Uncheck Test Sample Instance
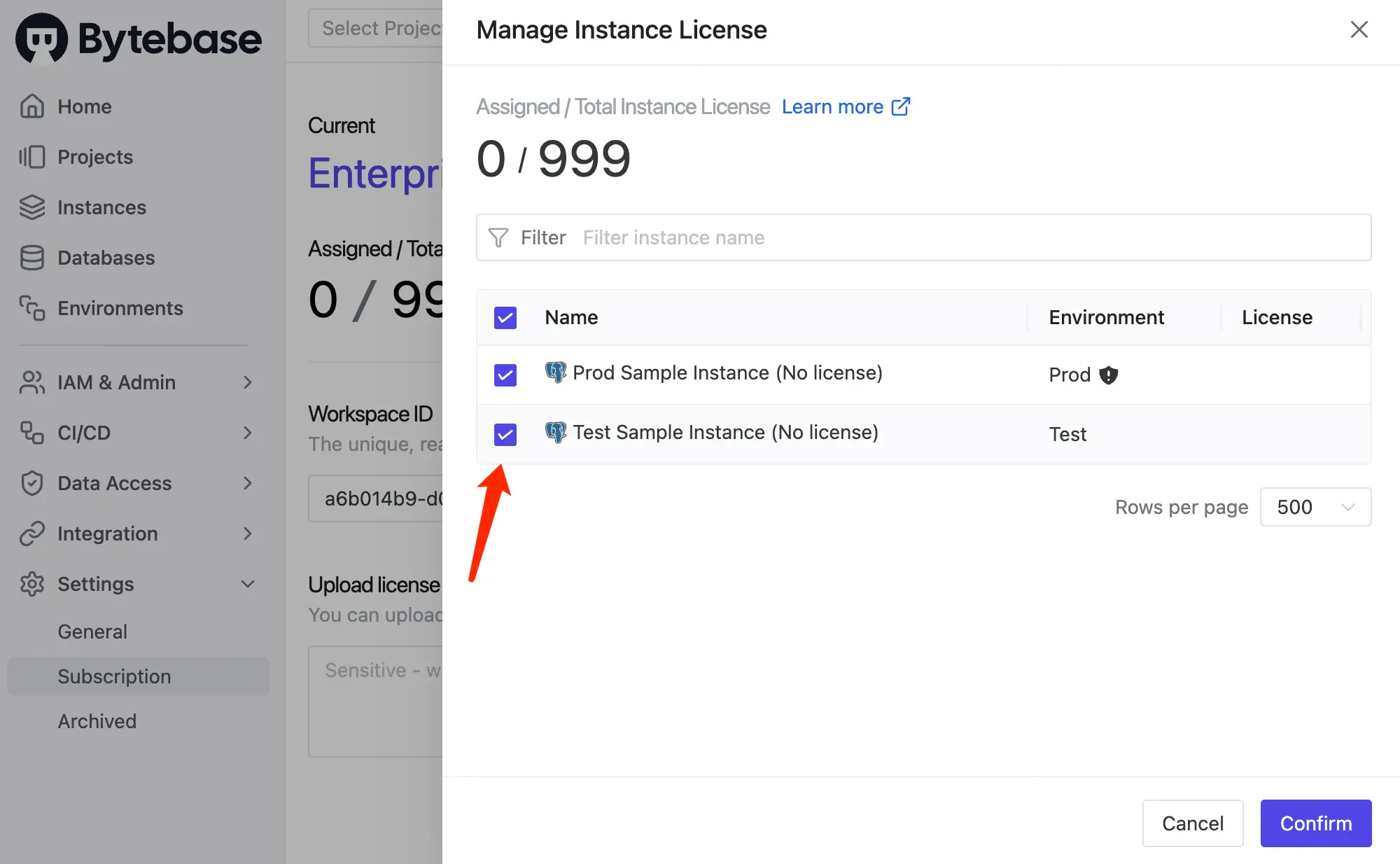 point(505,435)
